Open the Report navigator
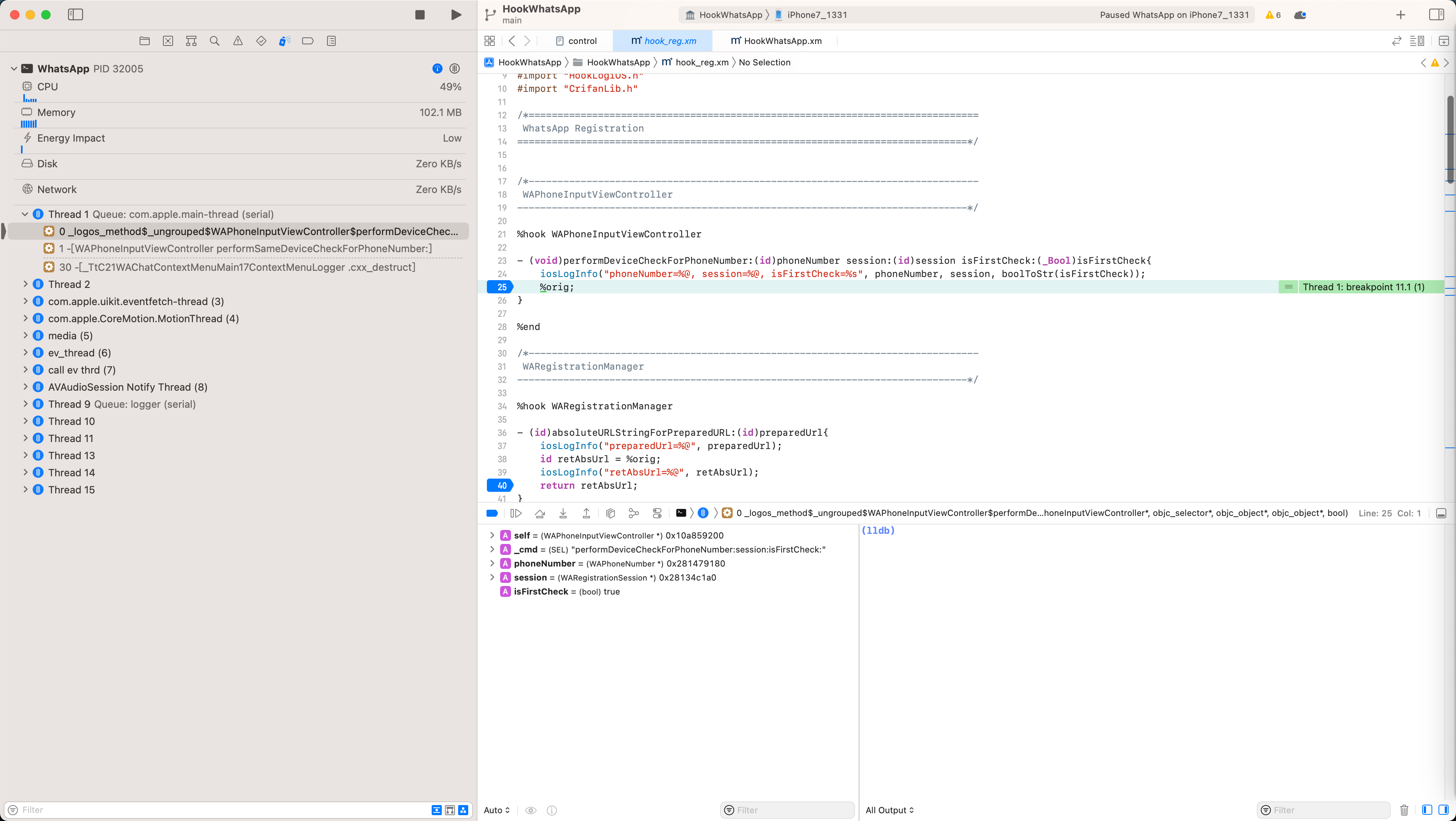The height and width of the screenshot is (821, 1456). (331, 41)
